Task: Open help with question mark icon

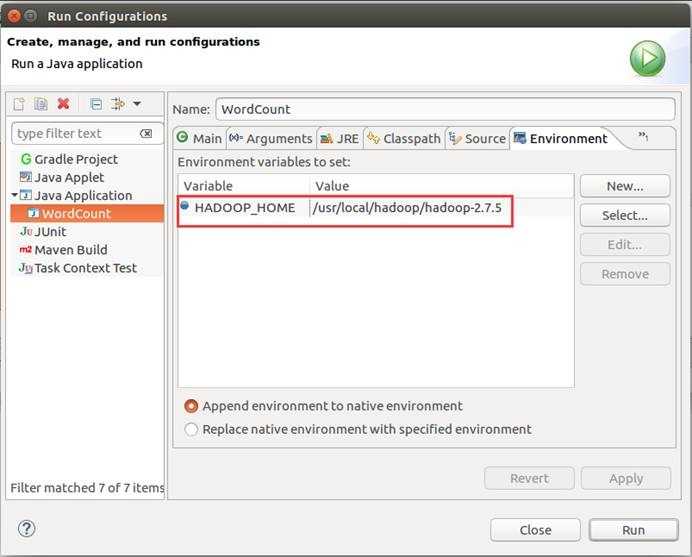Action: (26, 528)
